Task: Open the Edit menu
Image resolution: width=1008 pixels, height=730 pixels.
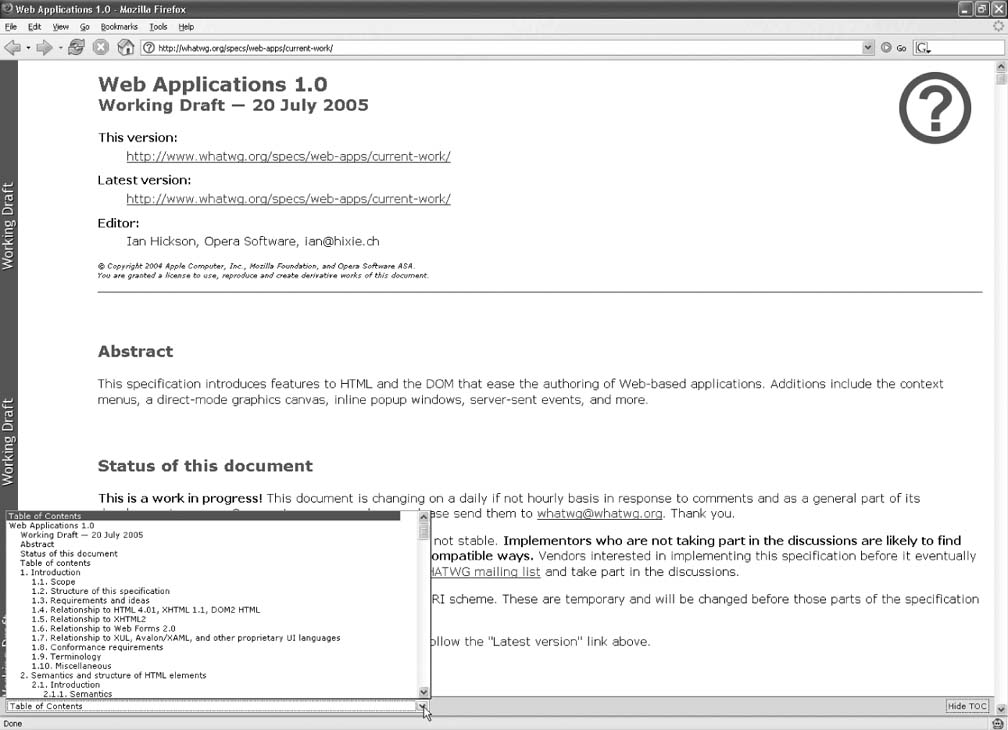Action: (34, 27)
